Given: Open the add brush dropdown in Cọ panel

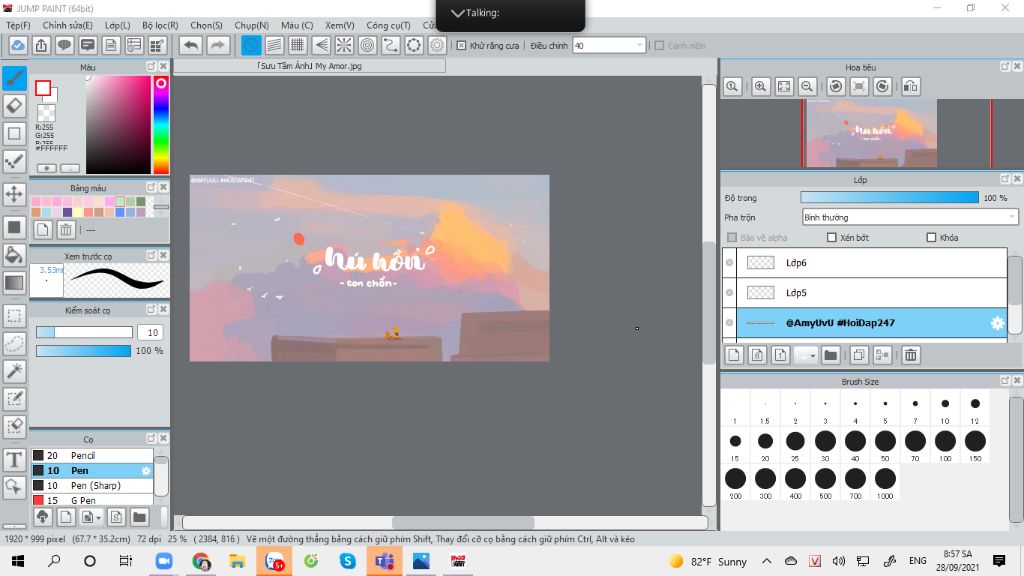Looking at the screenshot, I should coord(90,517).
